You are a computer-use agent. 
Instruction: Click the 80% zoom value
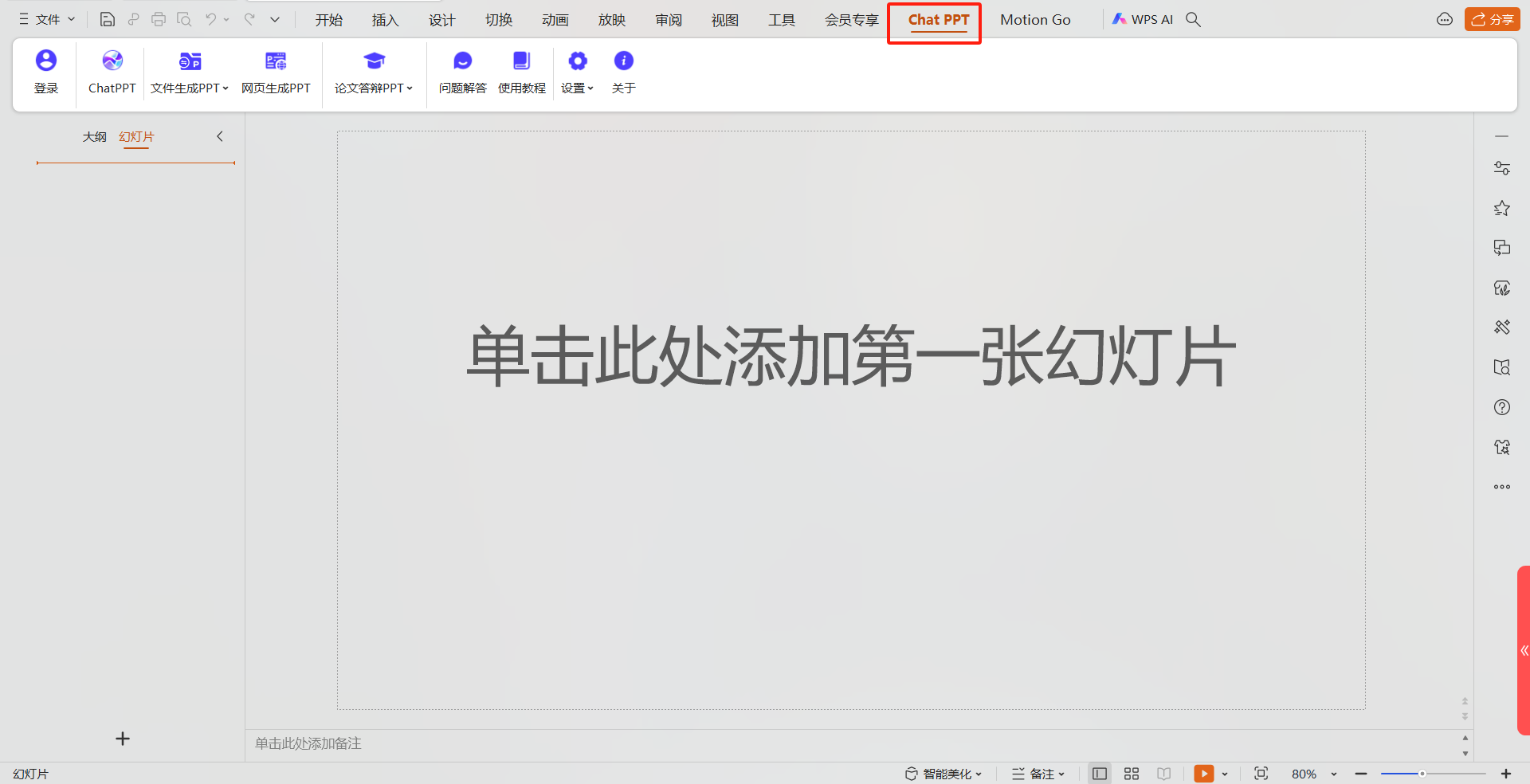[x=1304, y=774]
